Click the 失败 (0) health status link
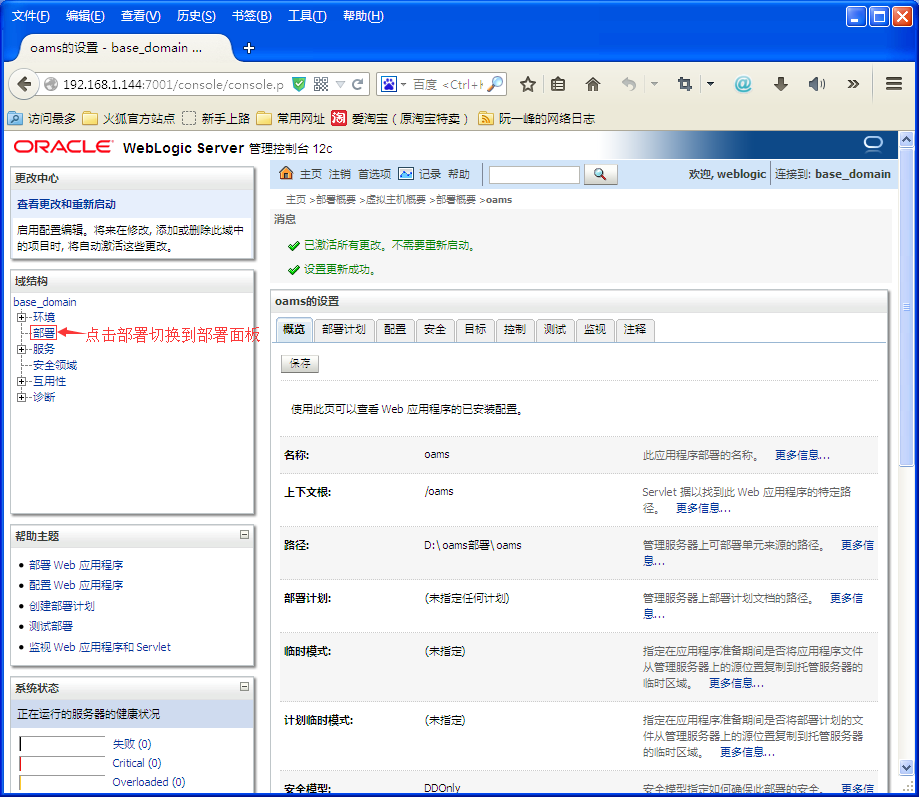 132,744
